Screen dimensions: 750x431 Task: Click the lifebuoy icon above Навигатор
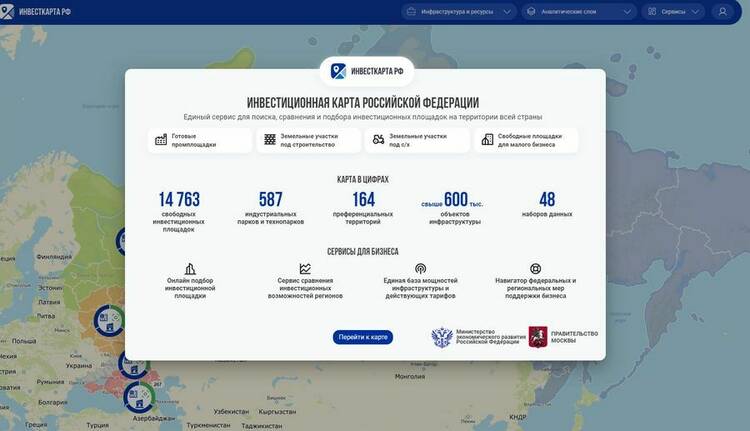(536, 268)
